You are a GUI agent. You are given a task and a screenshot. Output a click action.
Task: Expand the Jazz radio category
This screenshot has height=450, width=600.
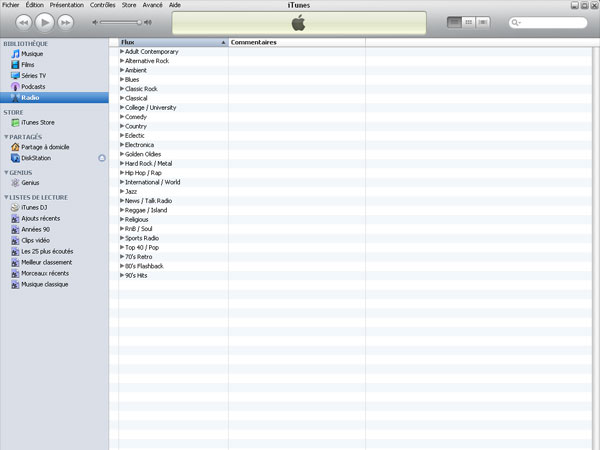point(122,191)
